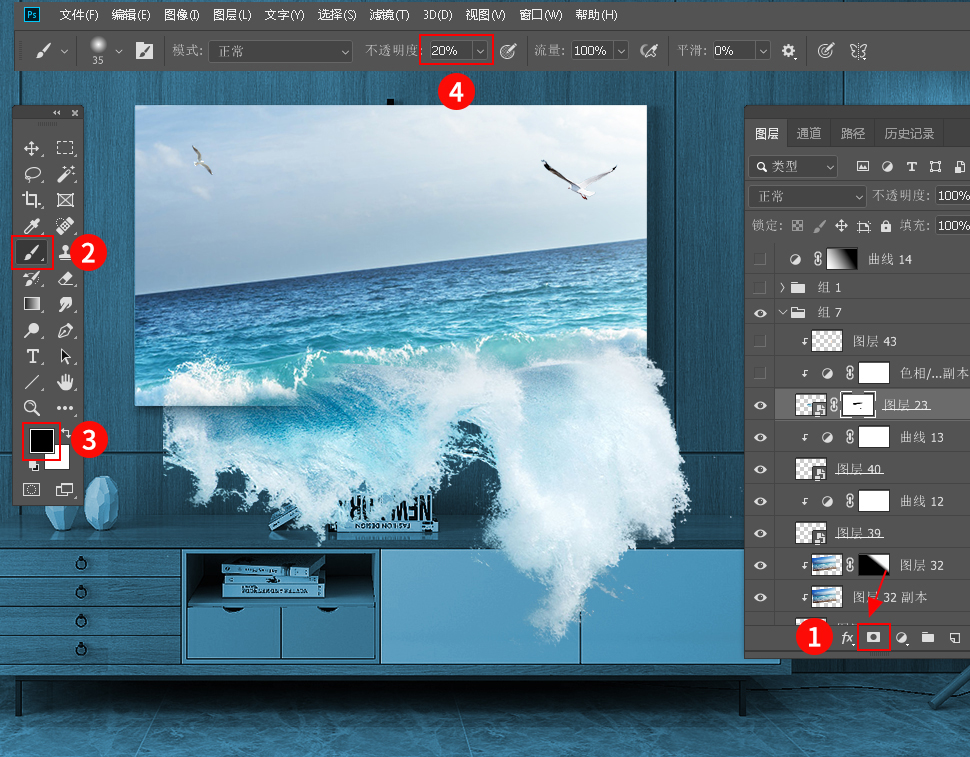Switch to the 通道 tab

click(x=809, y=133)
